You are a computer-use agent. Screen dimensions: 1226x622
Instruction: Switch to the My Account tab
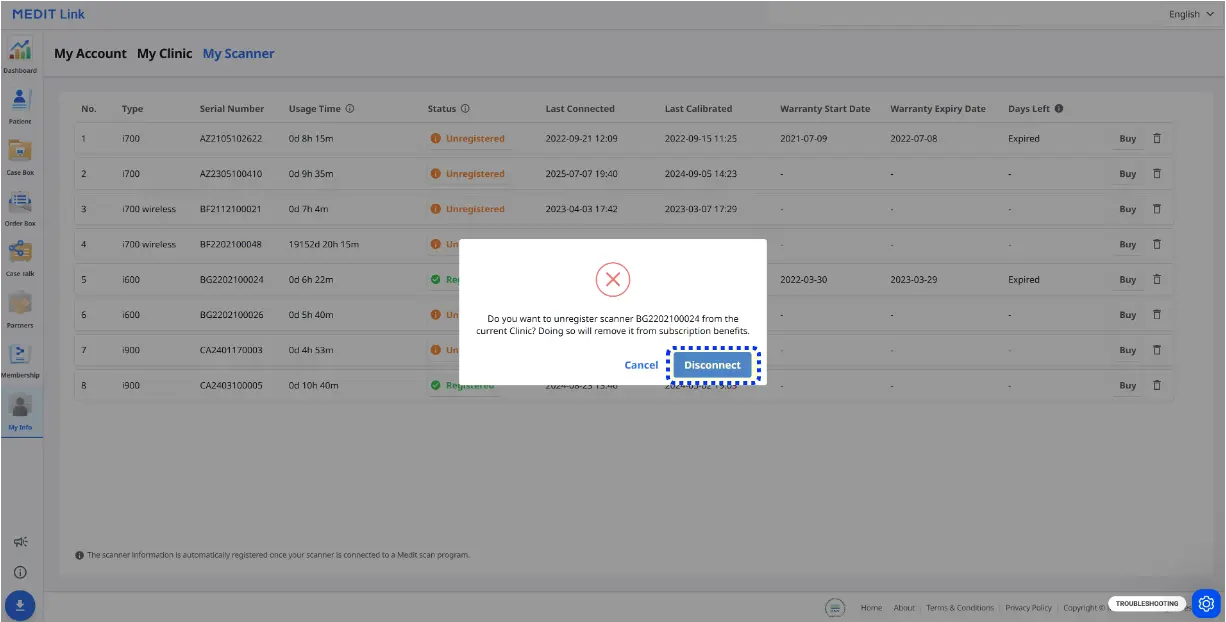(90, 54)
